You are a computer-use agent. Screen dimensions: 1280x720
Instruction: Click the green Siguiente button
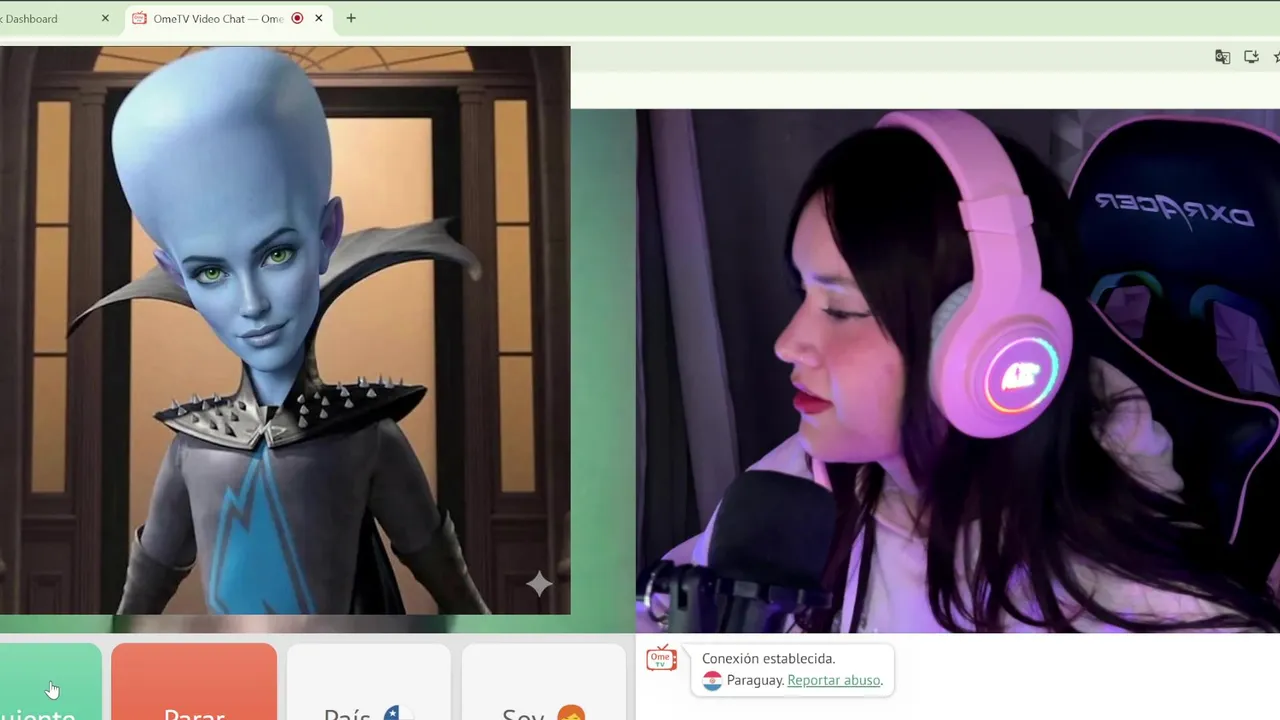(50, 682)
